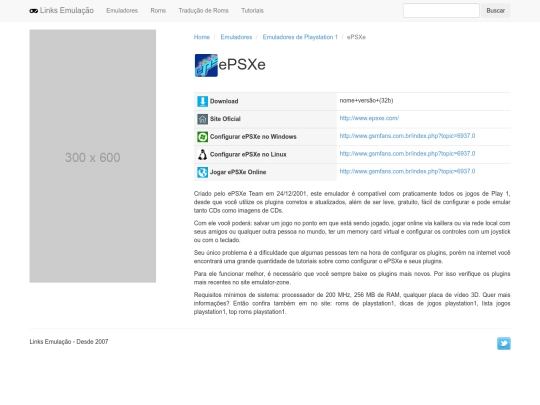Click the nome+versão+(32b) download text
Screen dimensions: 540x405
coord(366,101)
